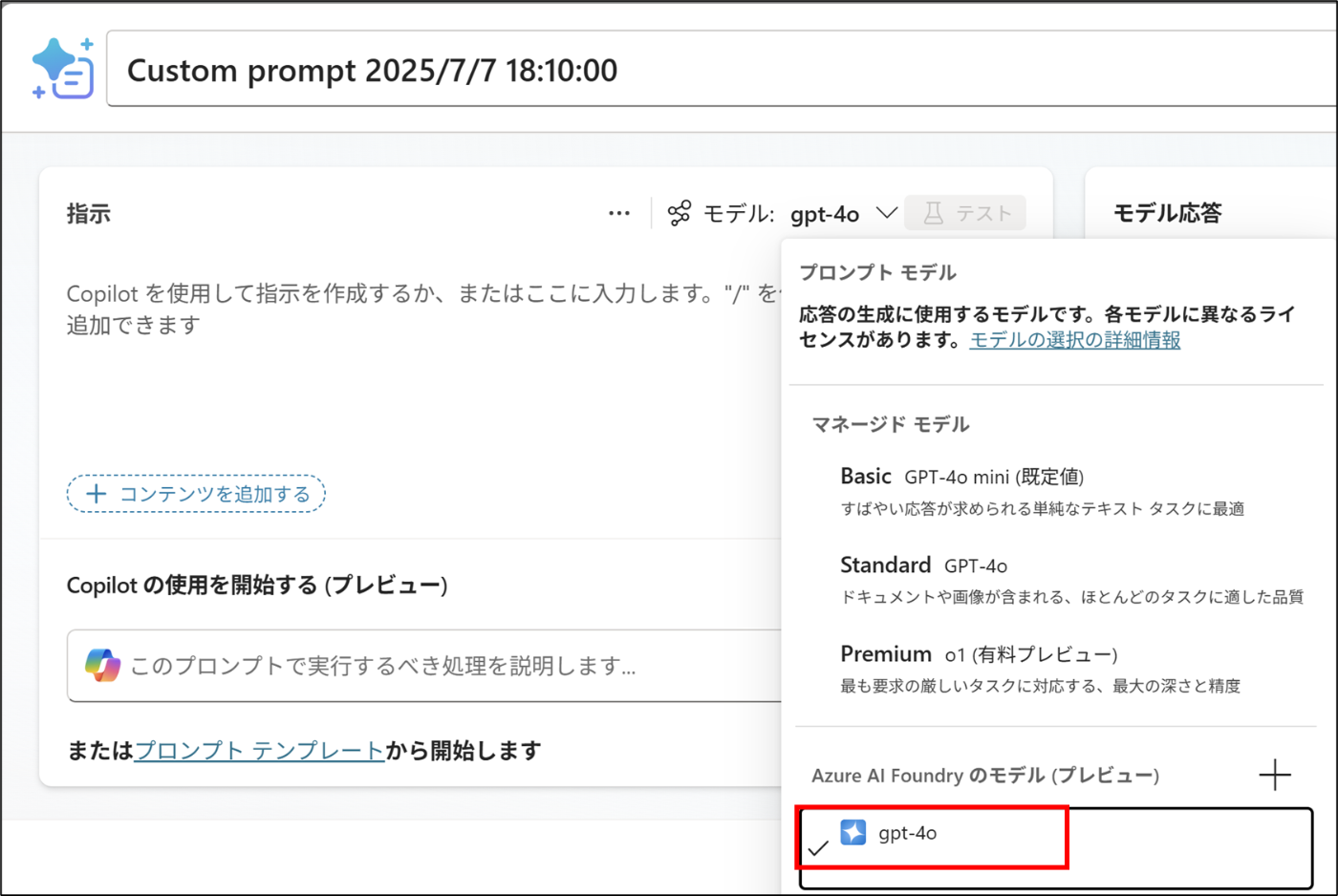Click the マネージド モデル group label

click(x=891, y=424)
